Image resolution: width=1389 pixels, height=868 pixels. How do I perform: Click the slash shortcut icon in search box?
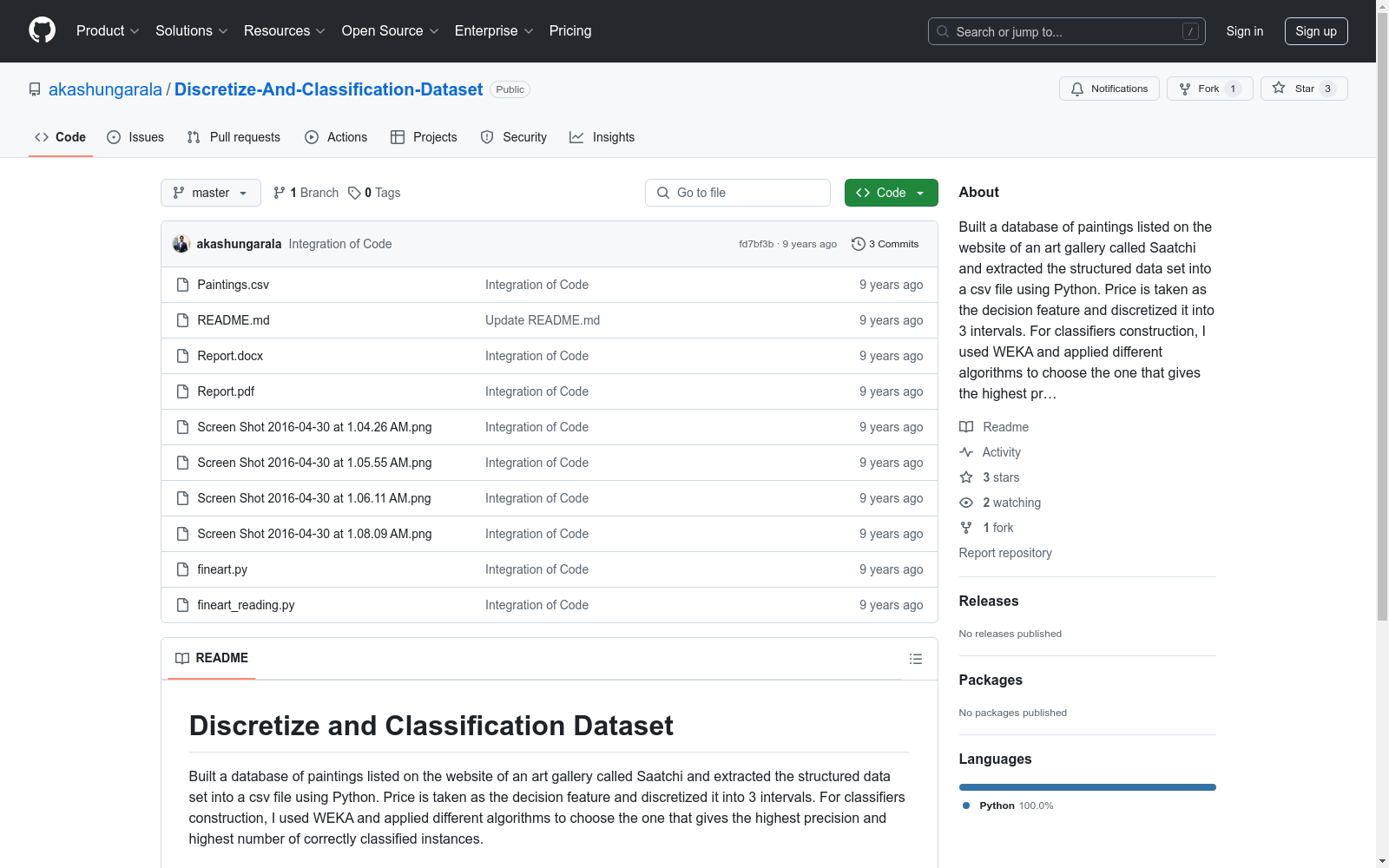1190,31
